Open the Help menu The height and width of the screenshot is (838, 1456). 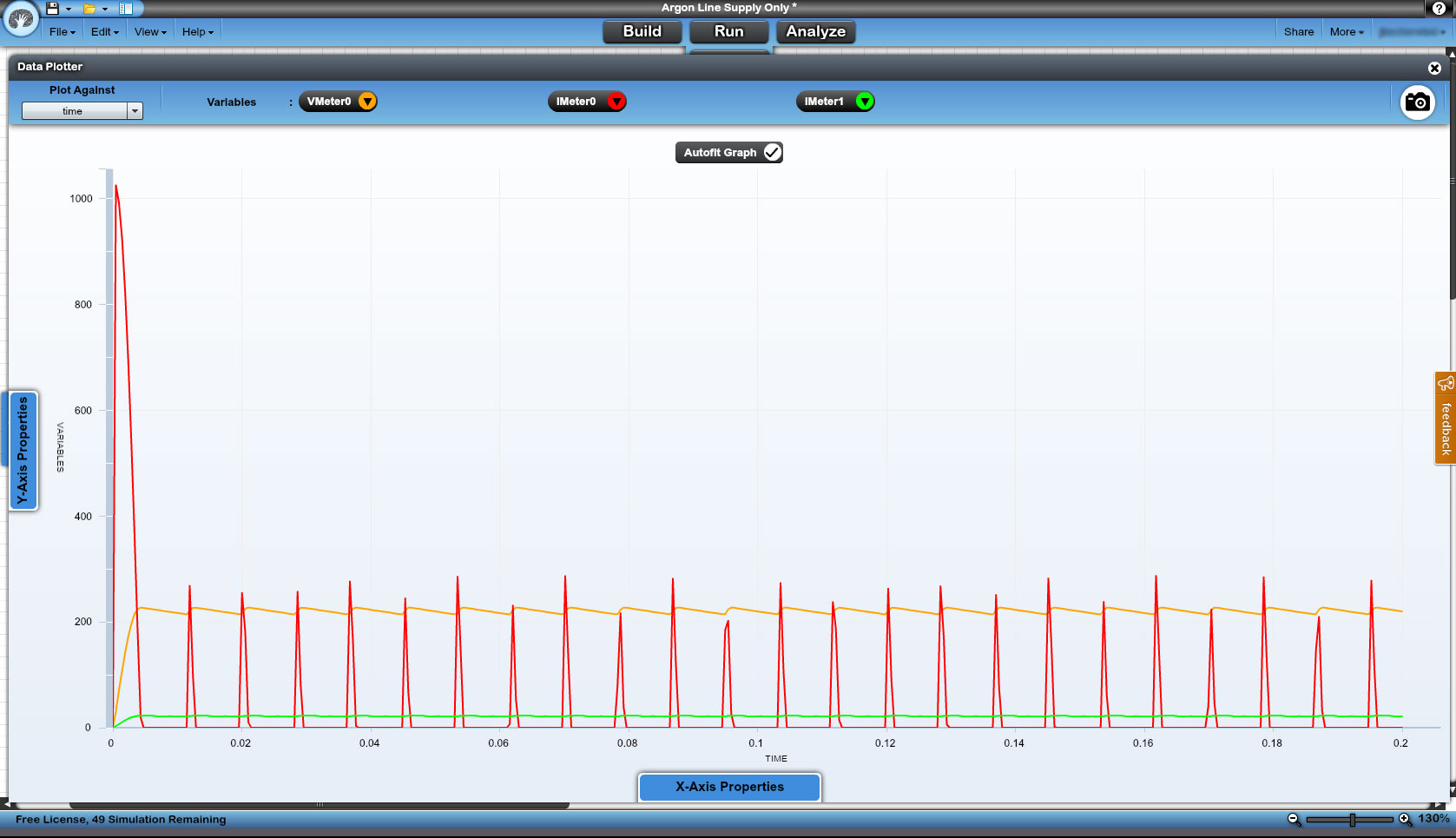click(198, 32)
